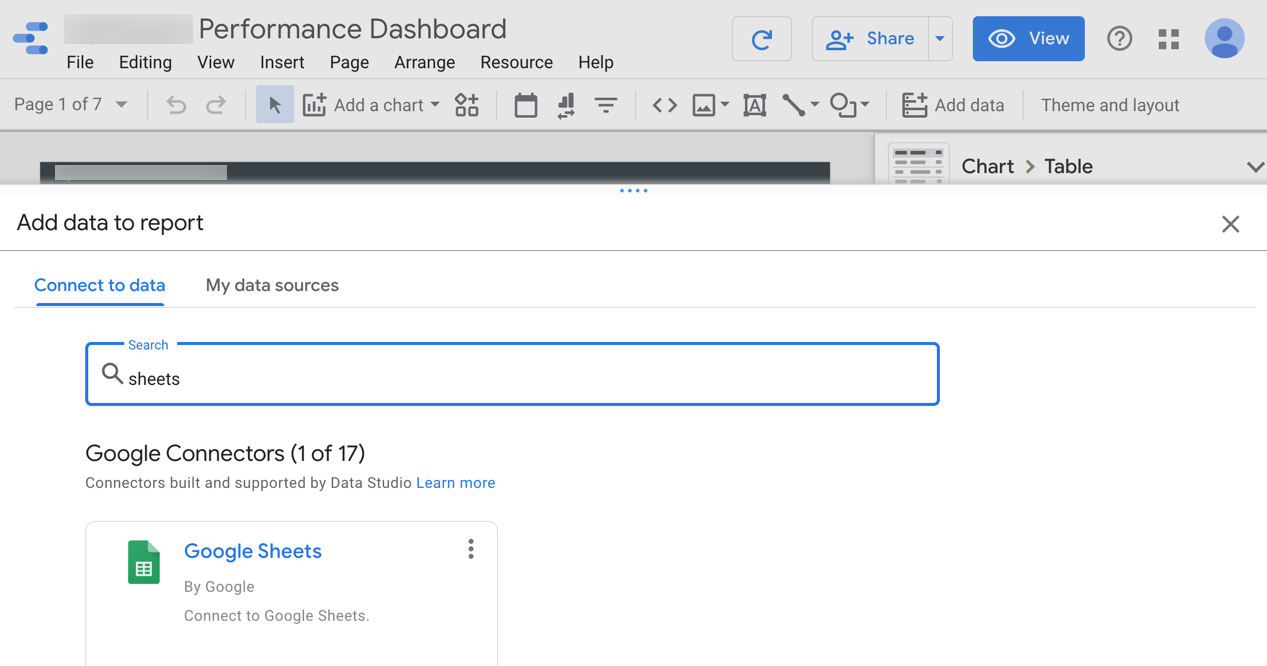Click the Google Sheets connector icon
Viewport: 1267px width, 666px height.
144,562
